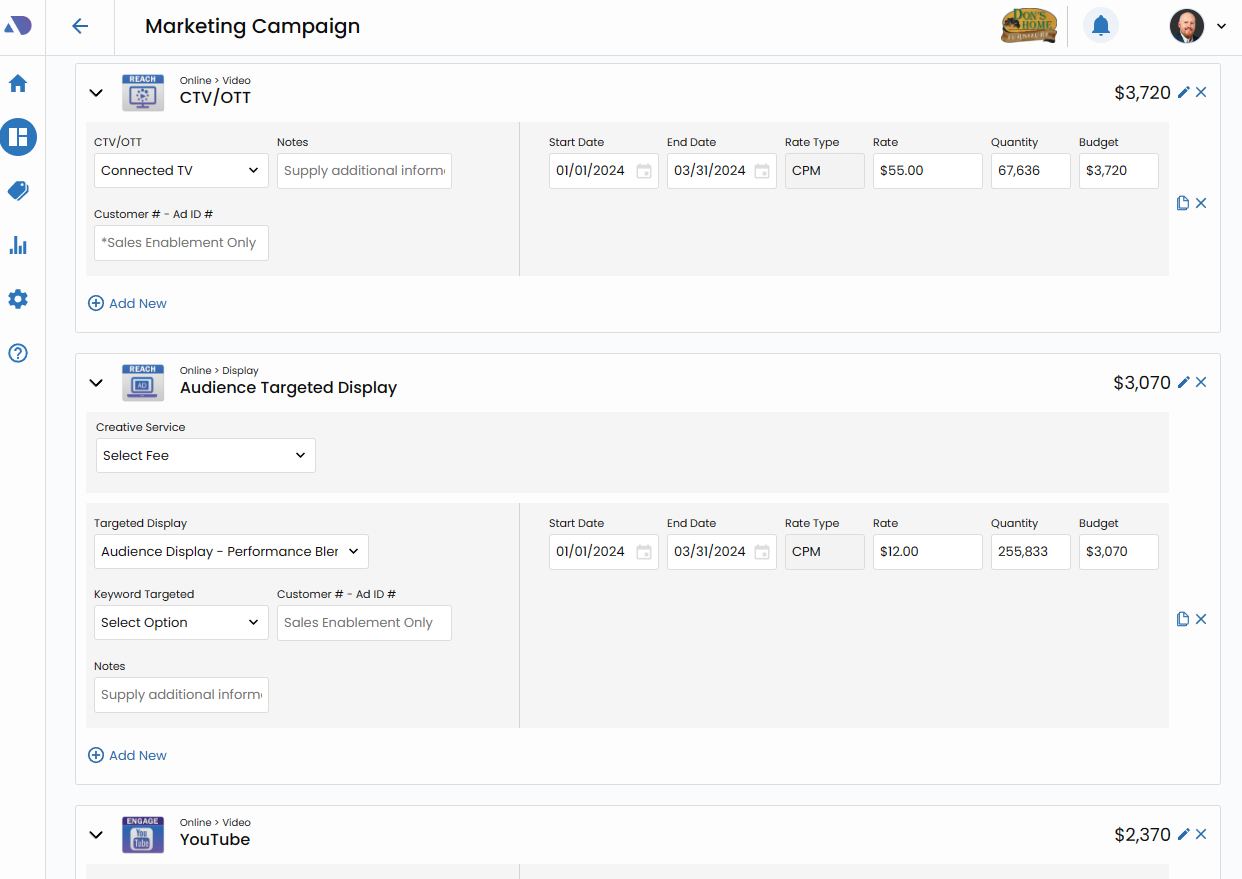This screenshot has width=1242, height=879.
Task: Click the Audience Display Rate field showing $12.00
Action: coord(927,552)
